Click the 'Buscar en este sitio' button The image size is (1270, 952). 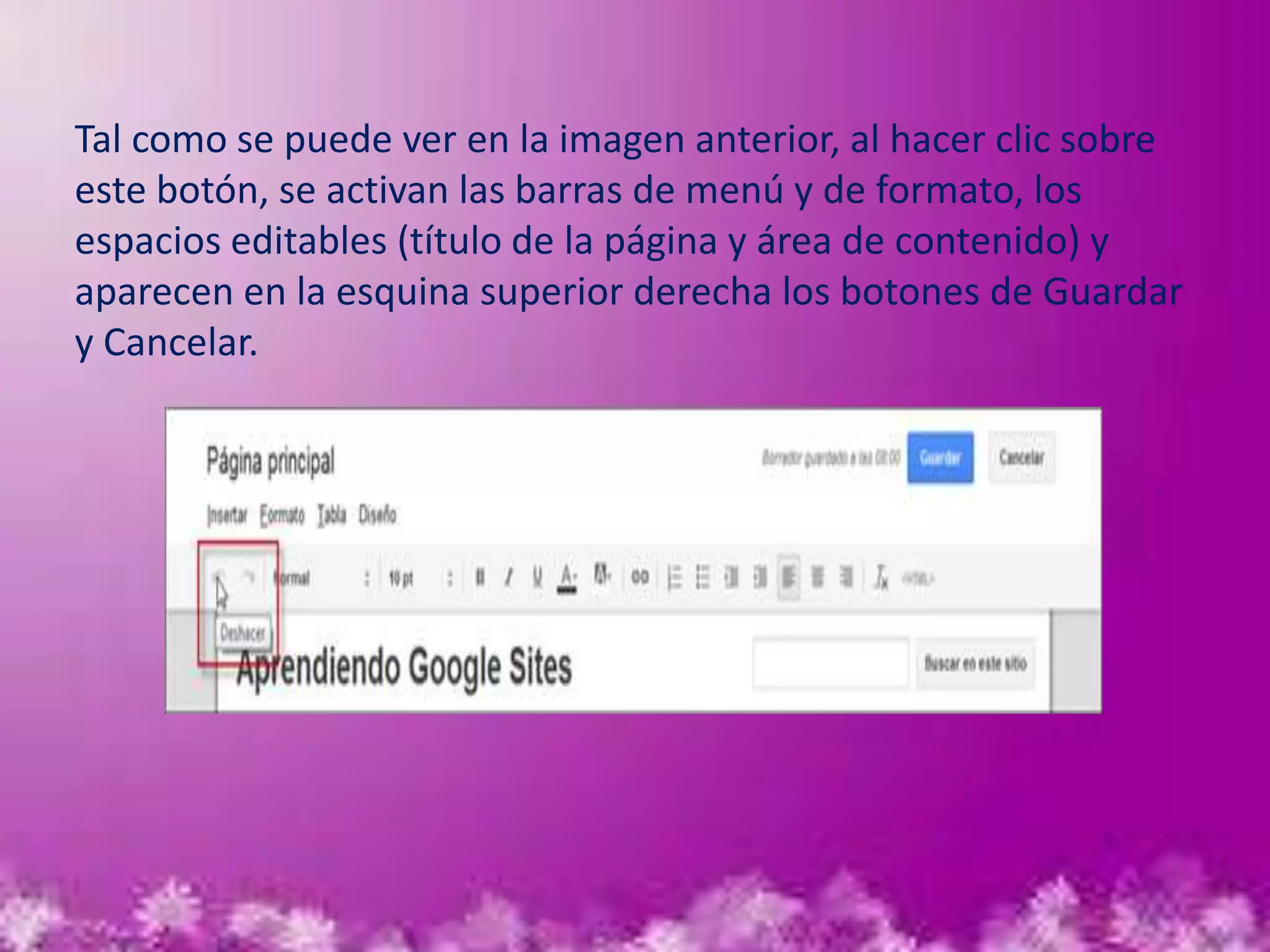tap(975, 663)
